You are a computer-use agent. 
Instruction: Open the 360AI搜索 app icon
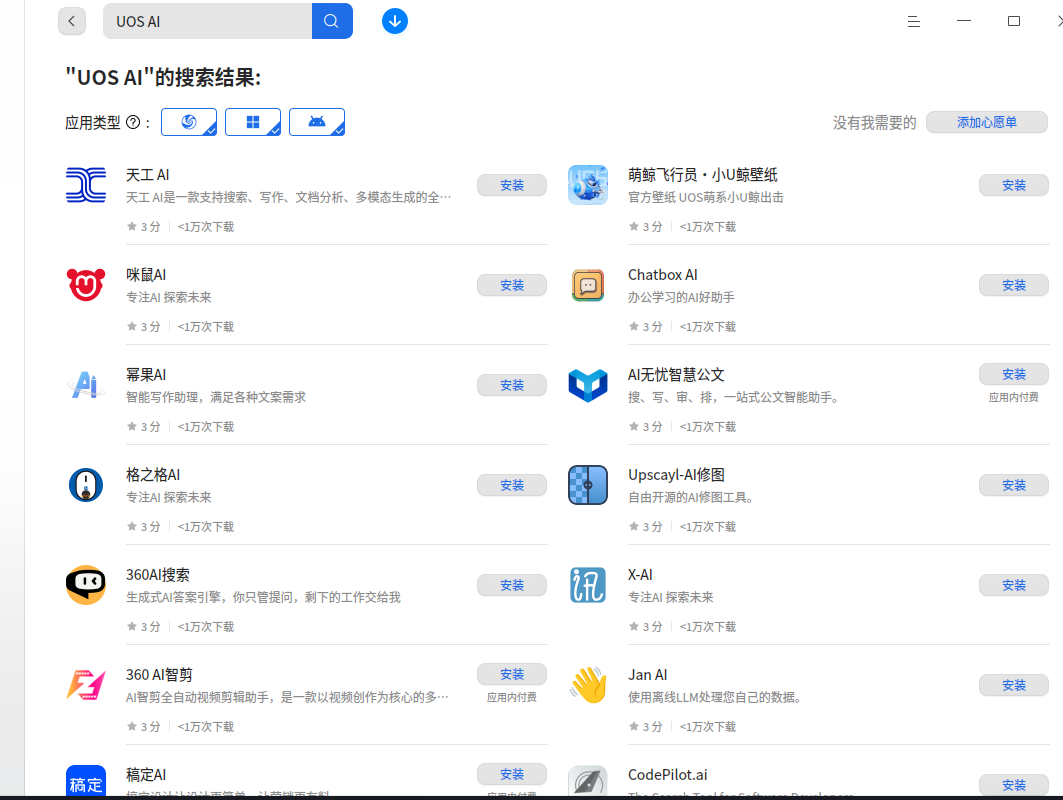[x=86, y=585]
